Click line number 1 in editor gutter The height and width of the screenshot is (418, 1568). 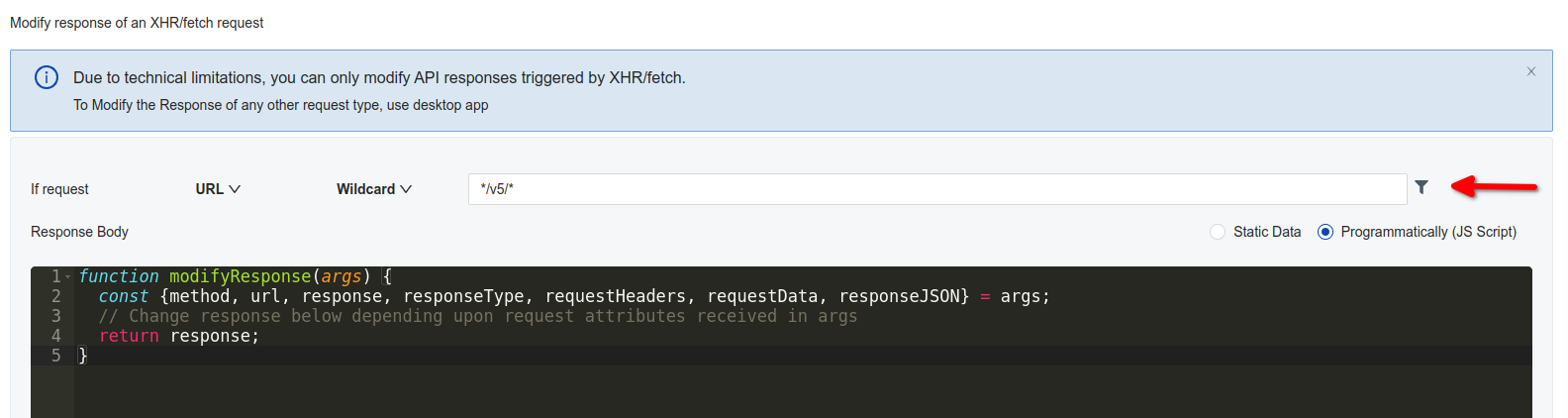coord(56,276)
